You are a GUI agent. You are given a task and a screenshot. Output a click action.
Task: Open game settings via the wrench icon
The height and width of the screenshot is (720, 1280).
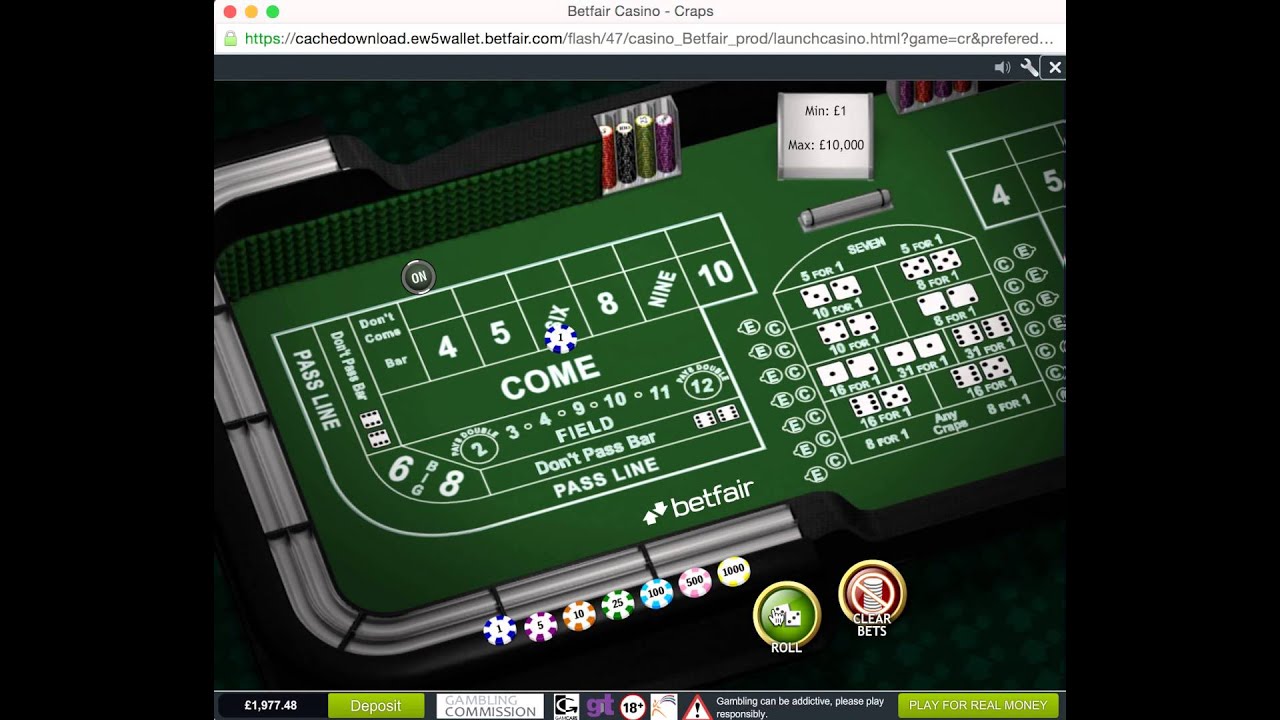coord(1029,67)
